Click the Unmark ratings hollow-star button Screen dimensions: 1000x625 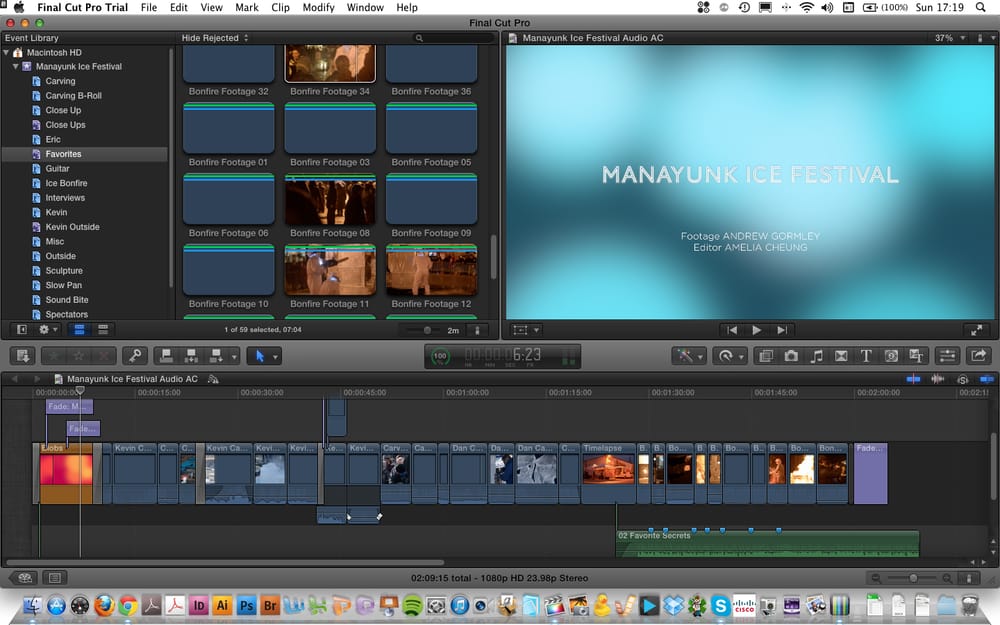click(79, 356)
